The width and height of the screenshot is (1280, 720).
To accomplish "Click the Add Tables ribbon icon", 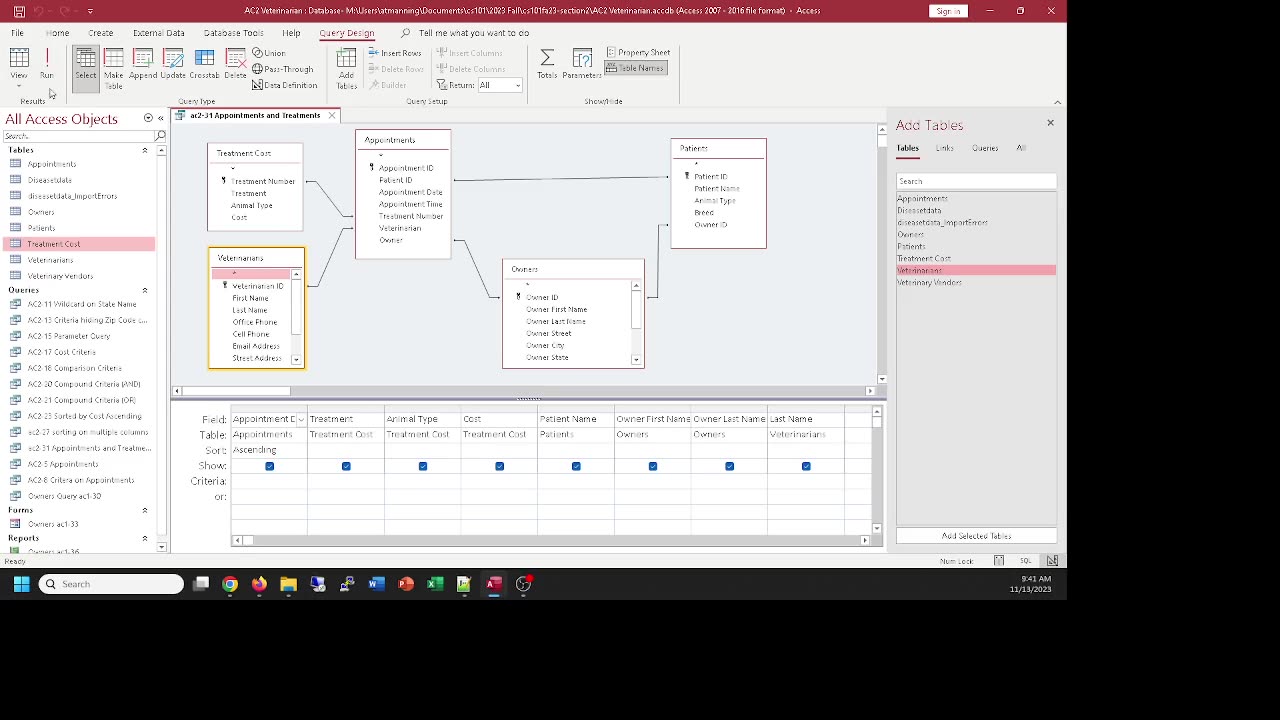I will pyautogui.click(x=346, y=68).
